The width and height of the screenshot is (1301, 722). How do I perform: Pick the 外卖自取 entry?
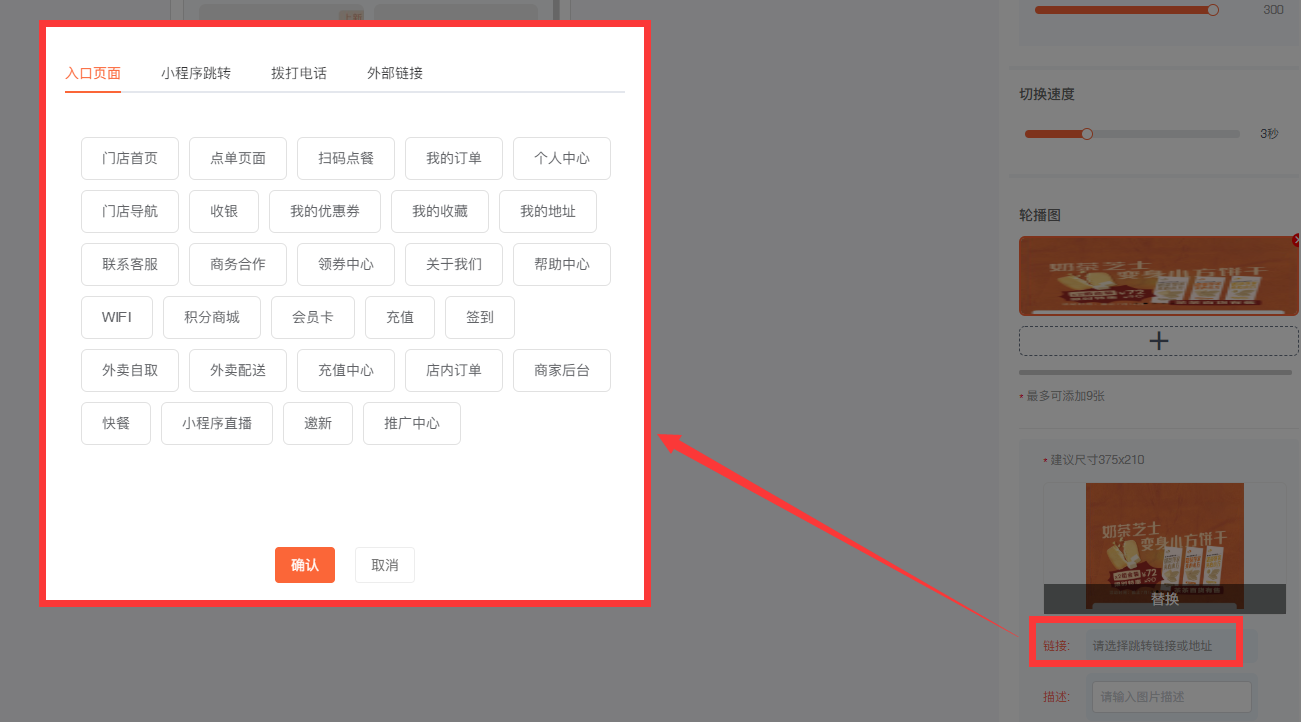[x=130, y=370]
